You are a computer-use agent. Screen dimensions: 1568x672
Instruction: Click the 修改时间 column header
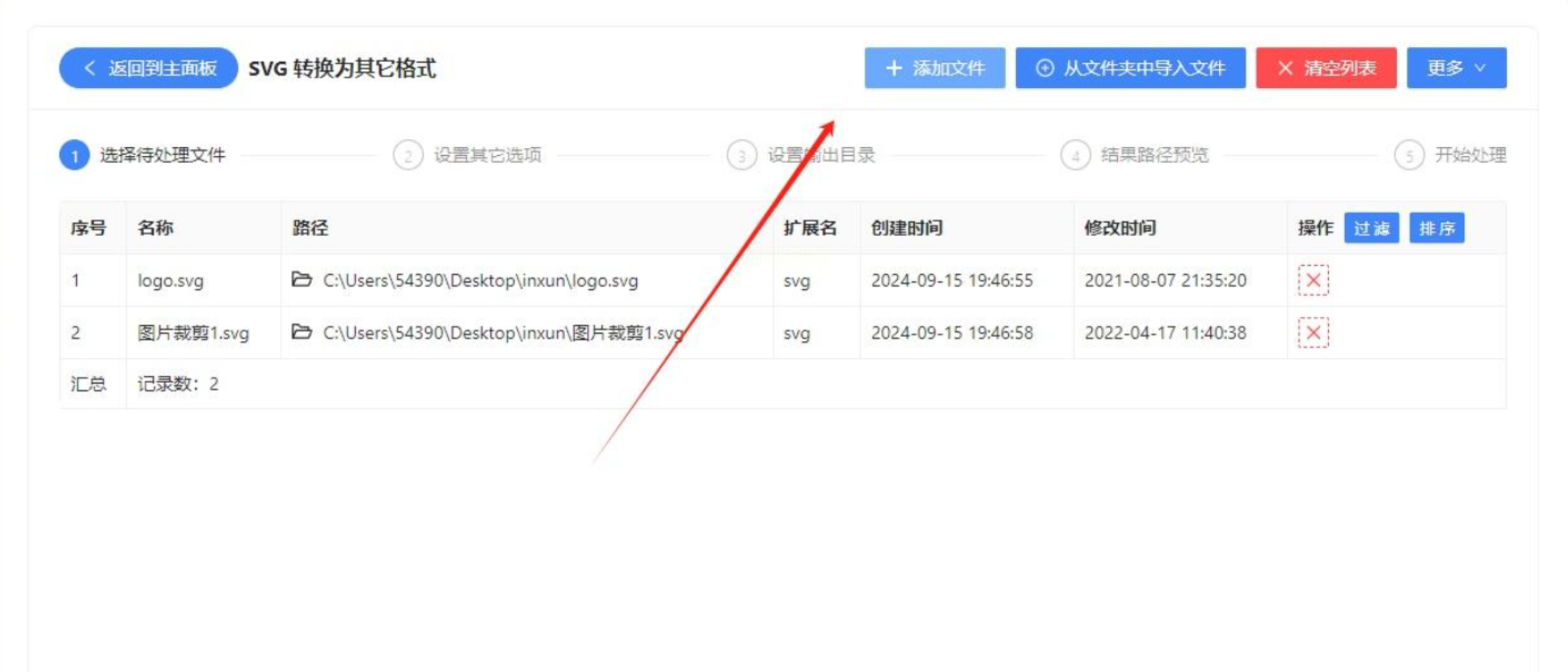1120,228
